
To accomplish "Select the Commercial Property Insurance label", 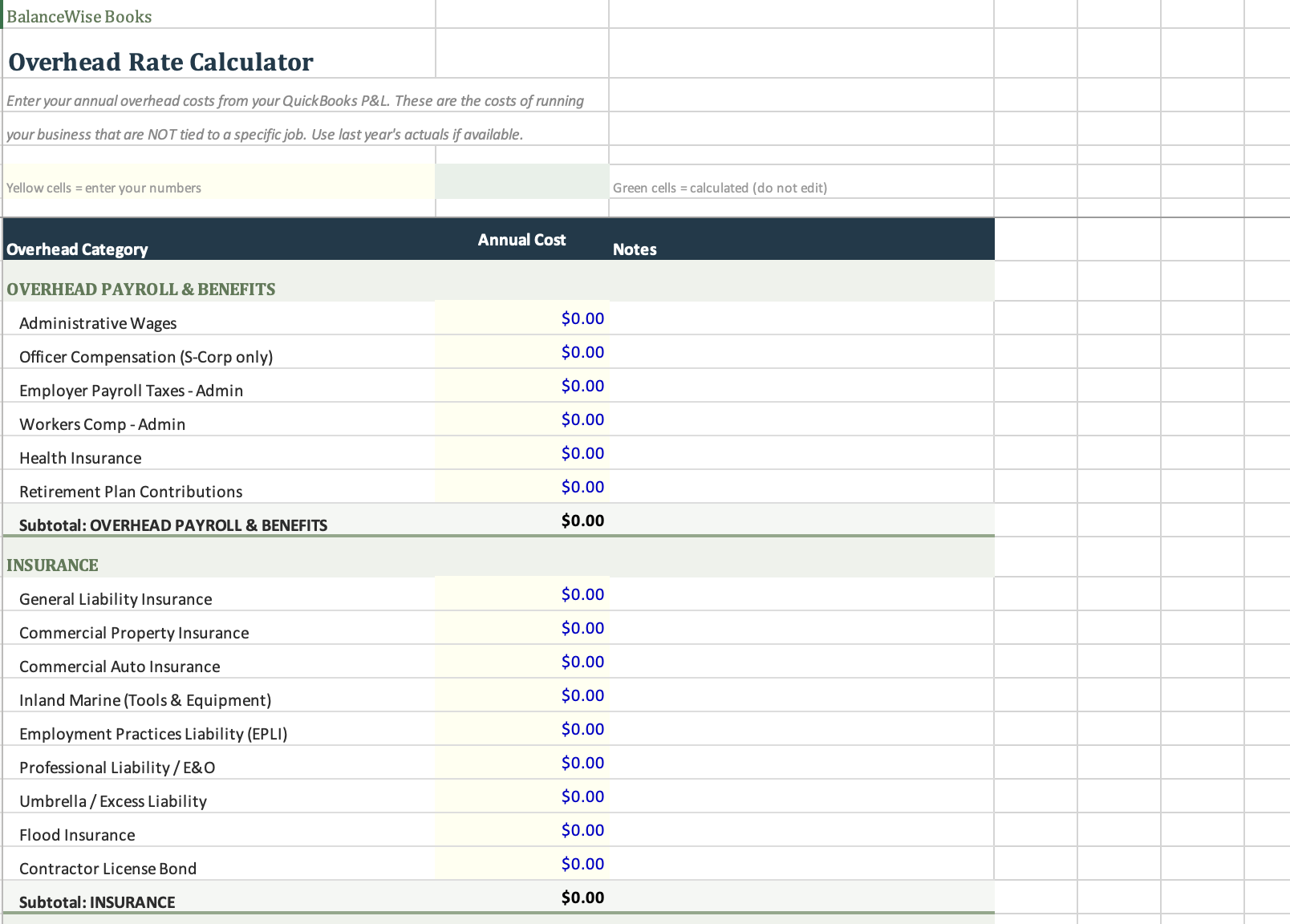I will click(x=134, y=633).
